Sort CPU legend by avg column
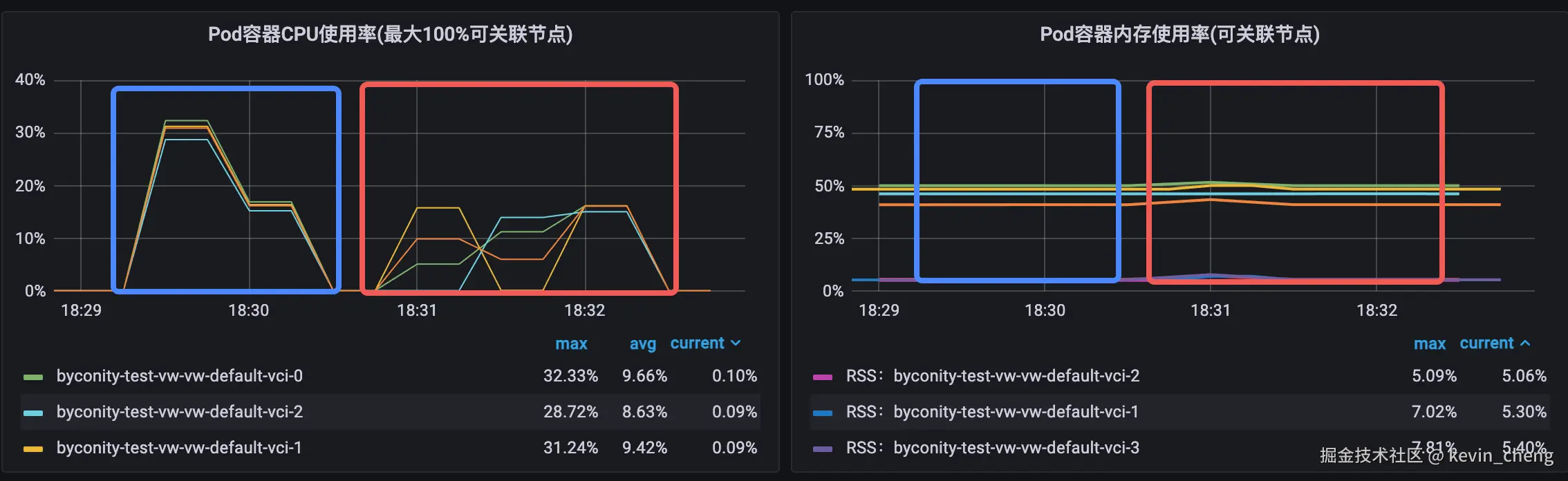 [642, 344]
